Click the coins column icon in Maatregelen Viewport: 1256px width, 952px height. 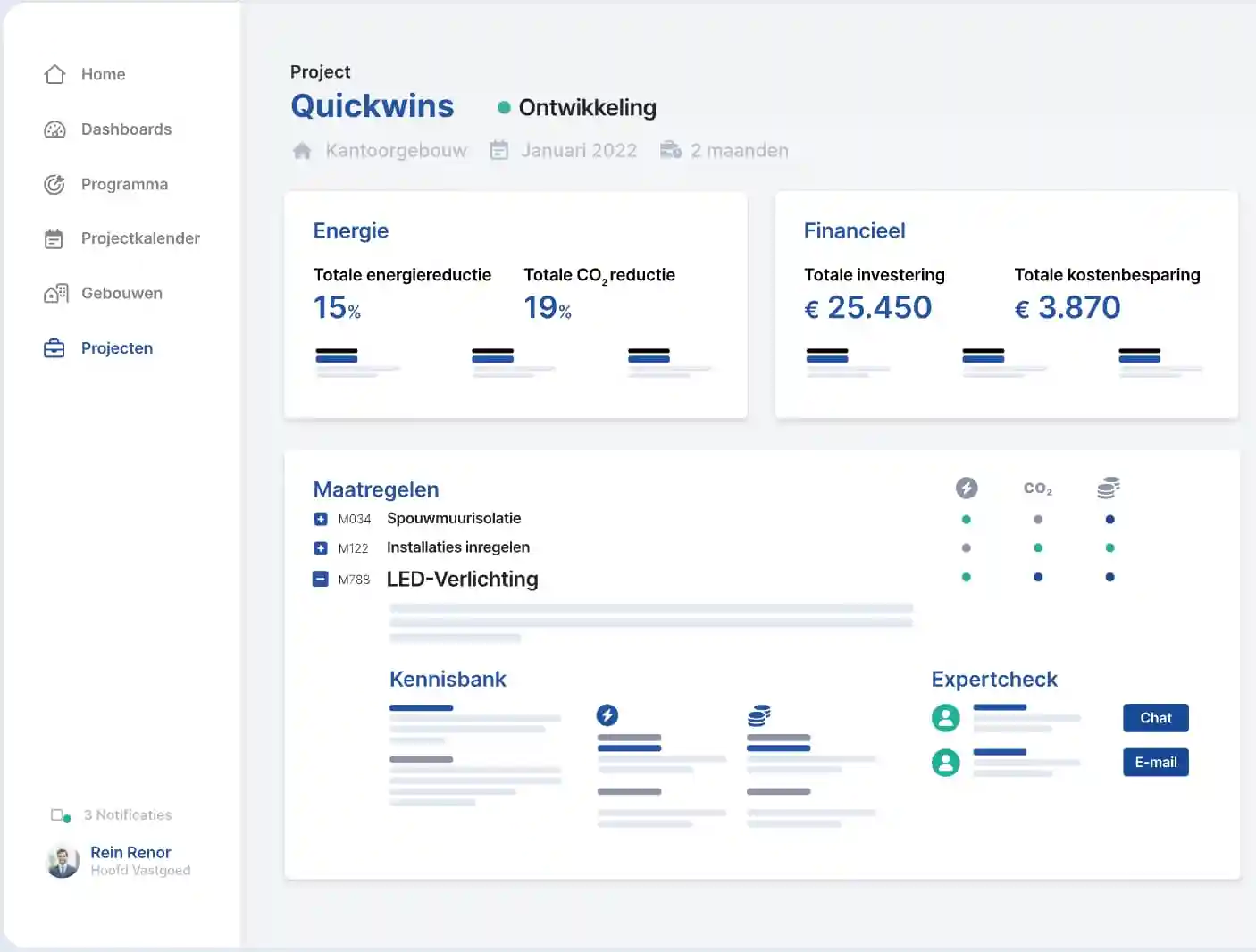tap(1109, 488)
